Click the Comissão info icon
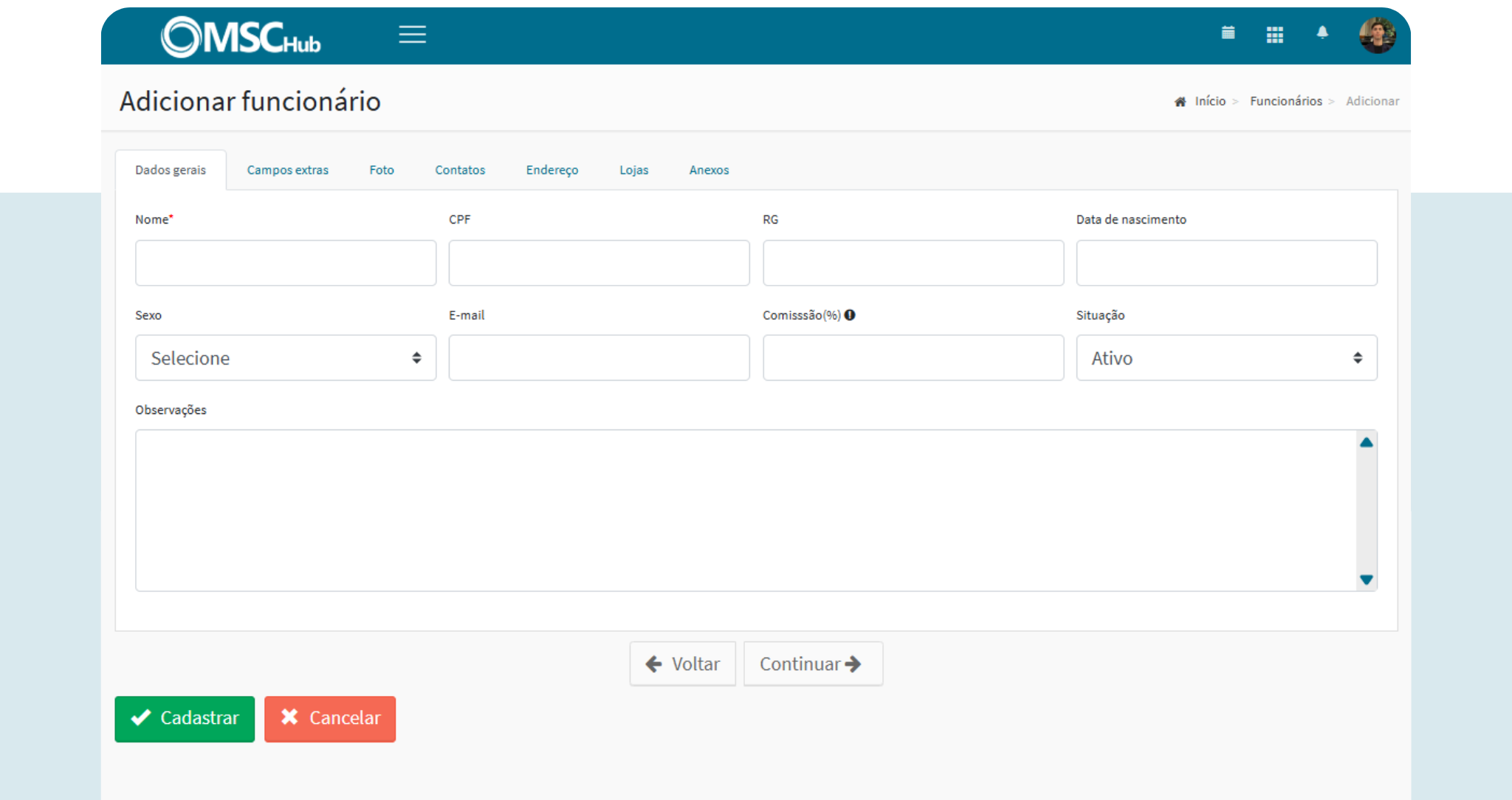Screen dimensions: 1512x800 coord(850,315)
